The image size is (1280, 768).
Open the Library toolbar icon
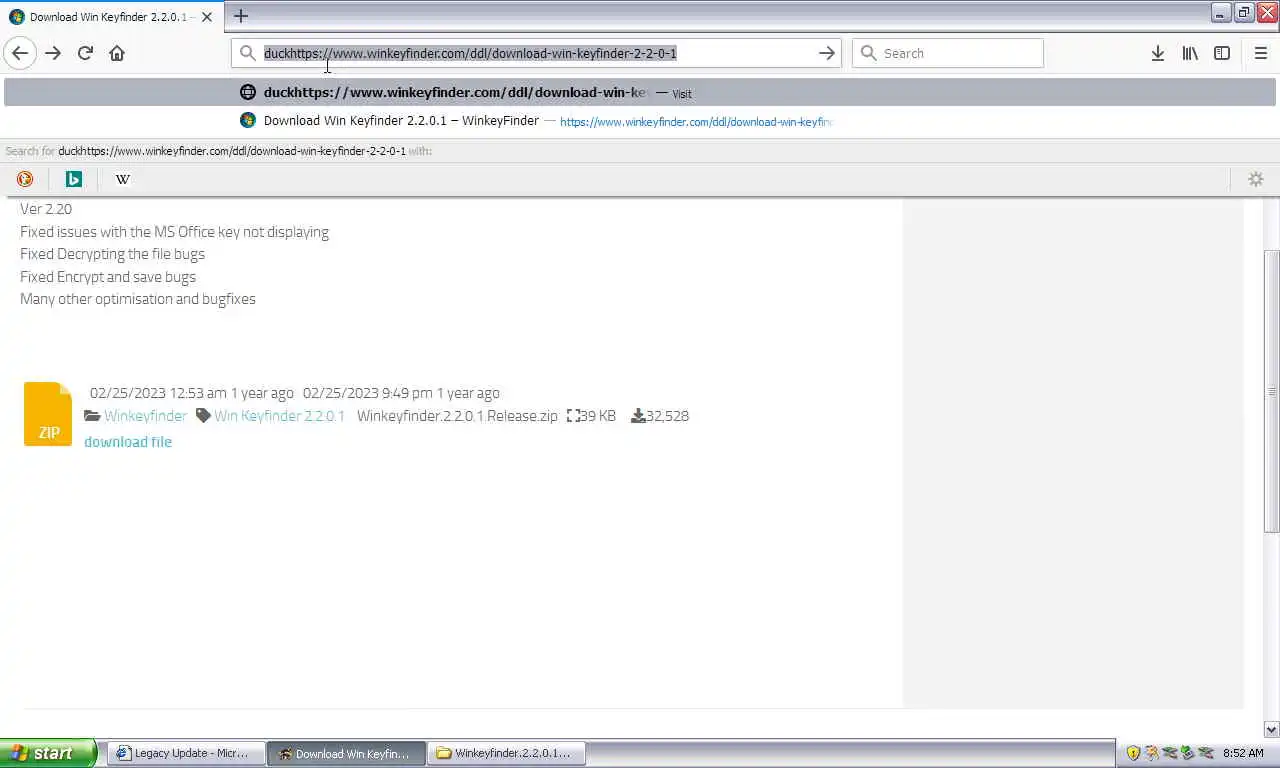(1190, 53)
